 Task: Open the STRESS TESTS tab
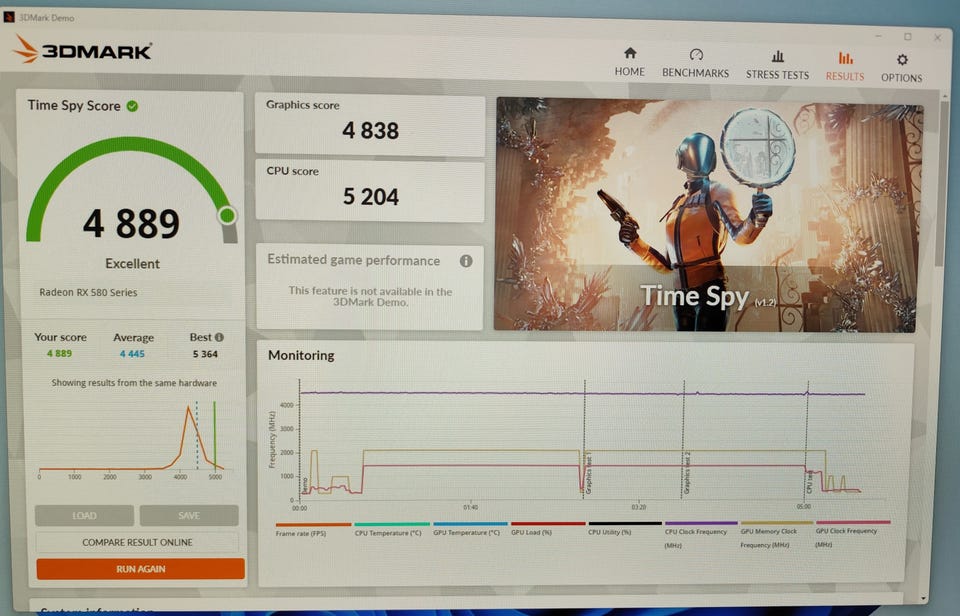(778, 66)
